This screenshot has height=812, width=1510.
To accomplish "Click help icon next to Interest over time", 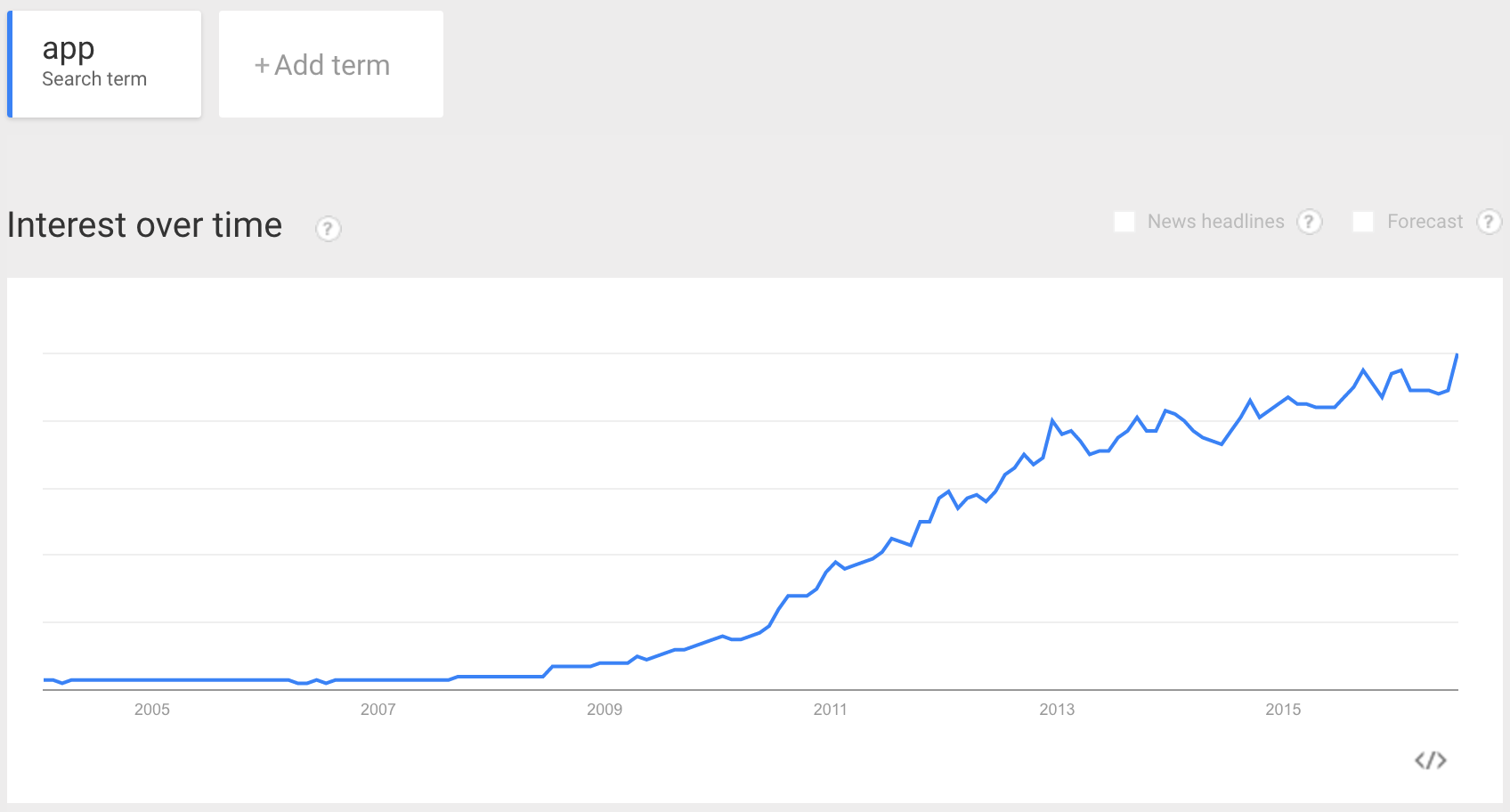I will (328, 229).
